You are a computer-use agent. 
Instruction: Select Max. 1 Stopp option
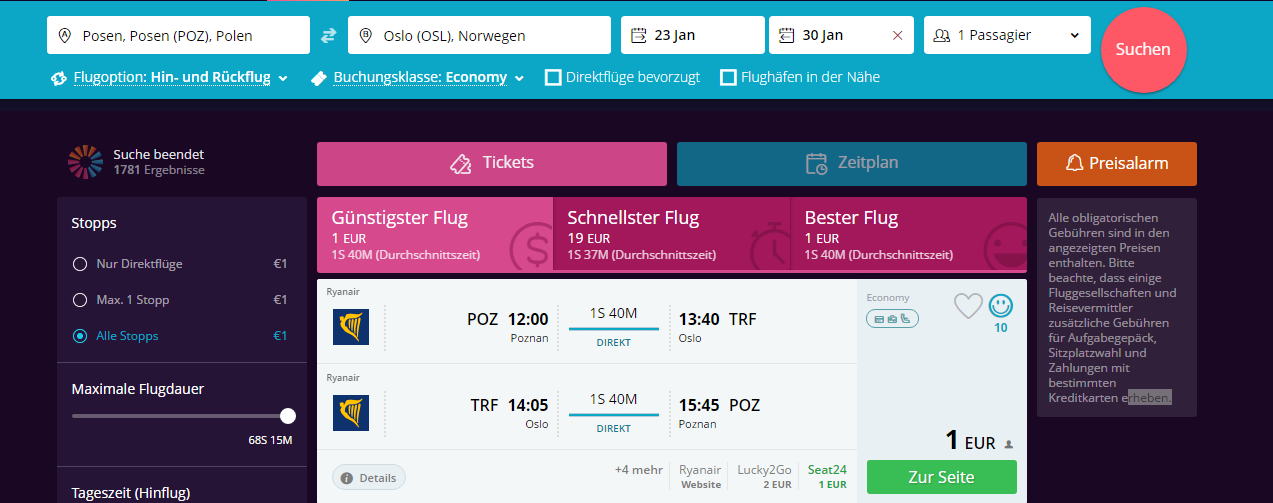80,300
